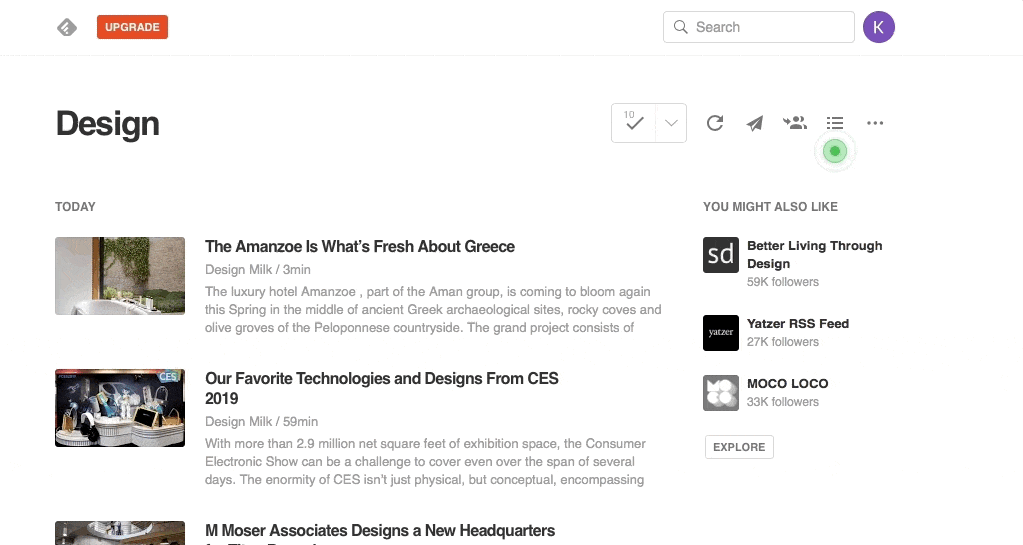The image size is (1023, 545).
Task: Click the 'Design Milk / 3min' source text
Action: click(x=258, y=270)
